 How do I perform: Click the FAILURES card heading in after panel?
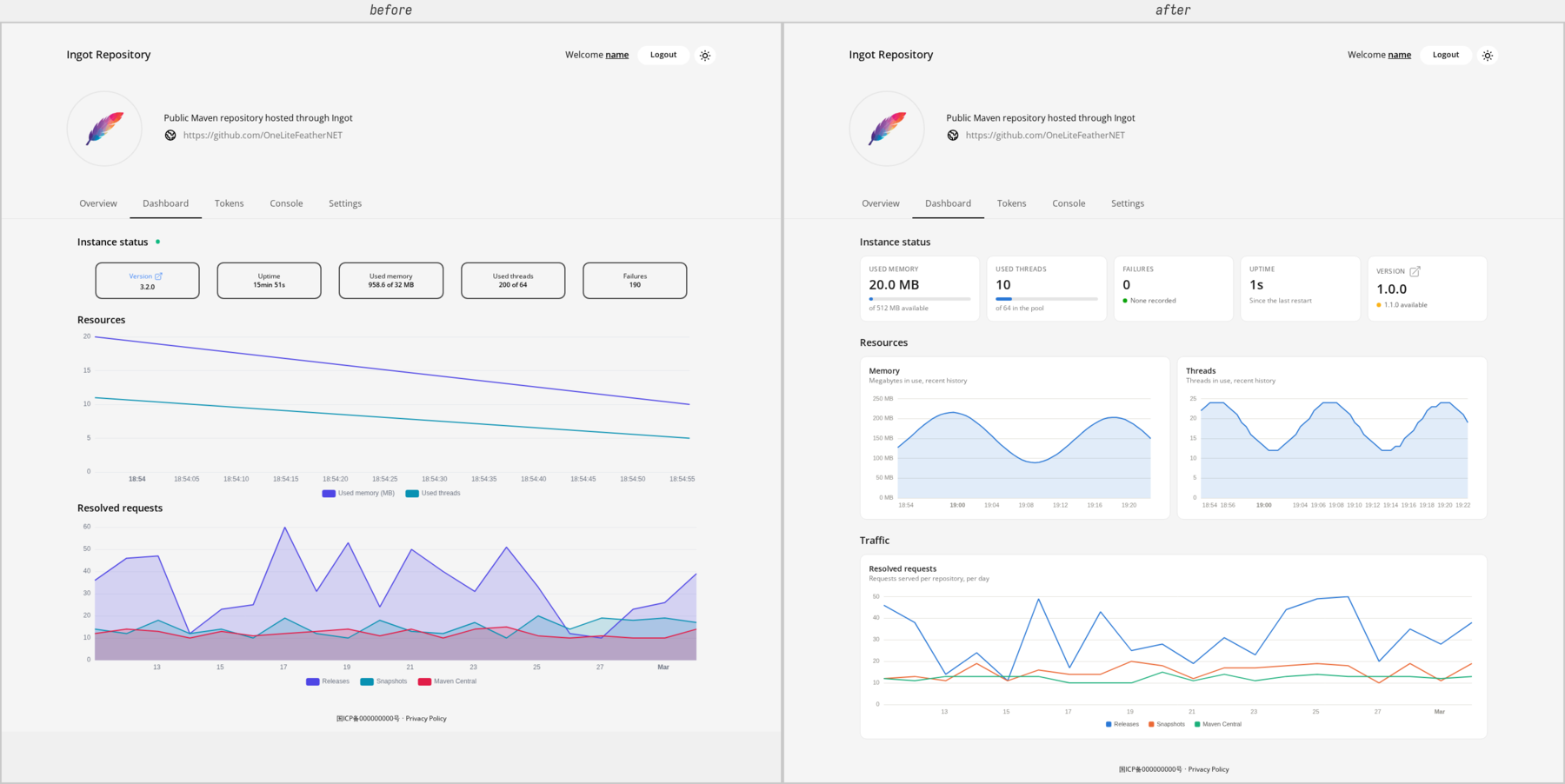(1138, 269)
